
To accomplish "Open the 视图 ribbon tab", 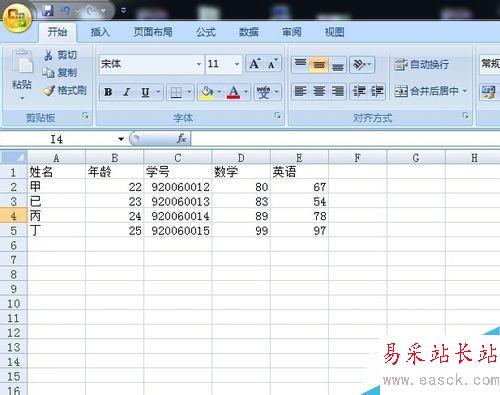I will point(334,32).
